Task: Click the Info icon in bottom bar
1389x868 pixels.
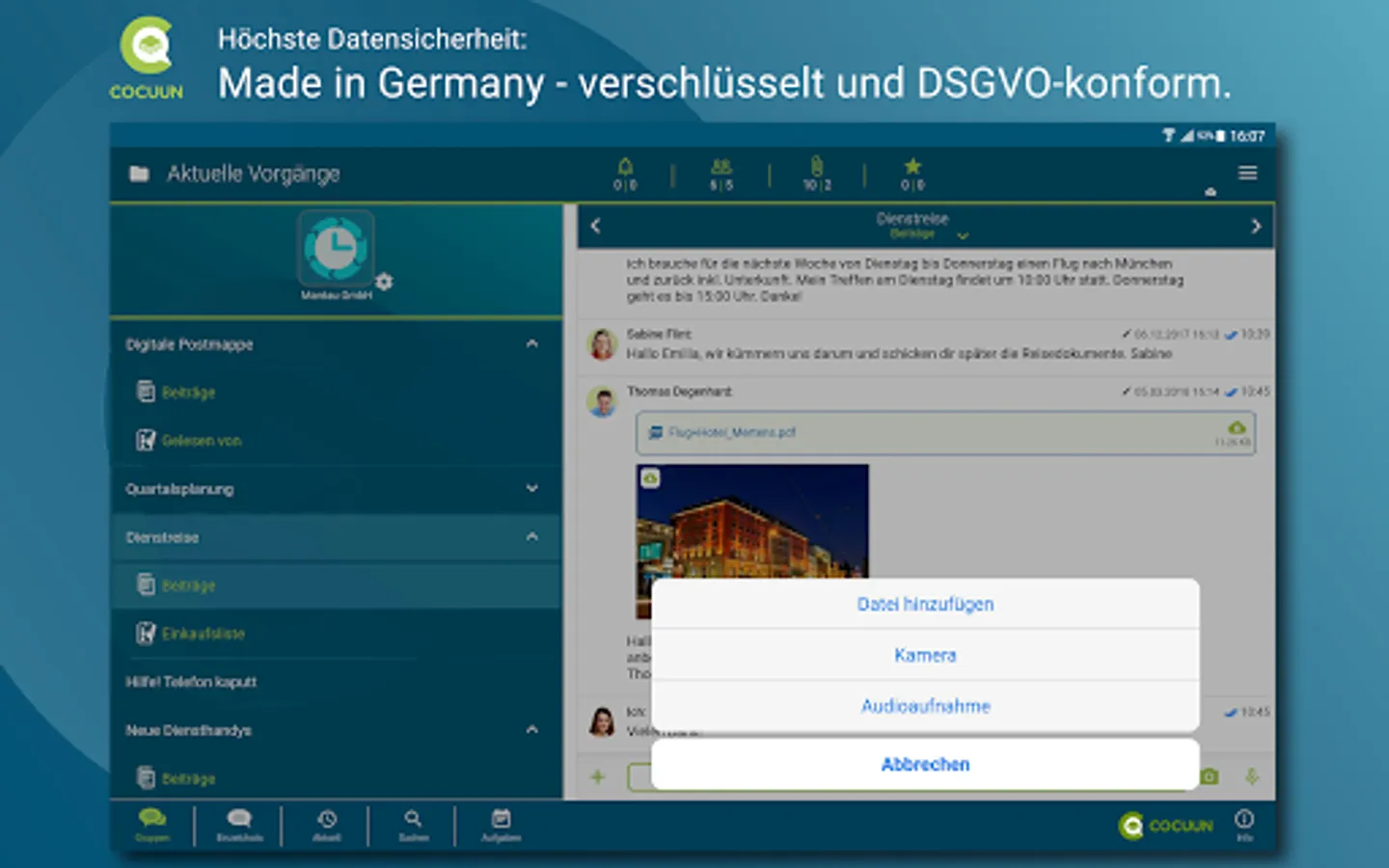Action: [1244, 825]
